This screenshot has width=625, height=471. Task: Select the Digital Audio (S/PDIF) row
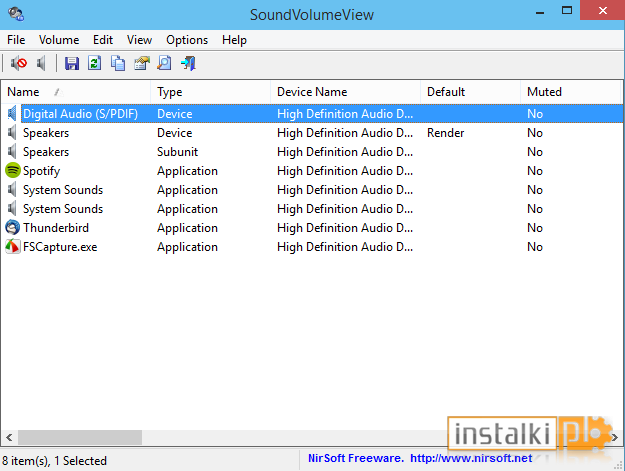tap(312, 114)
